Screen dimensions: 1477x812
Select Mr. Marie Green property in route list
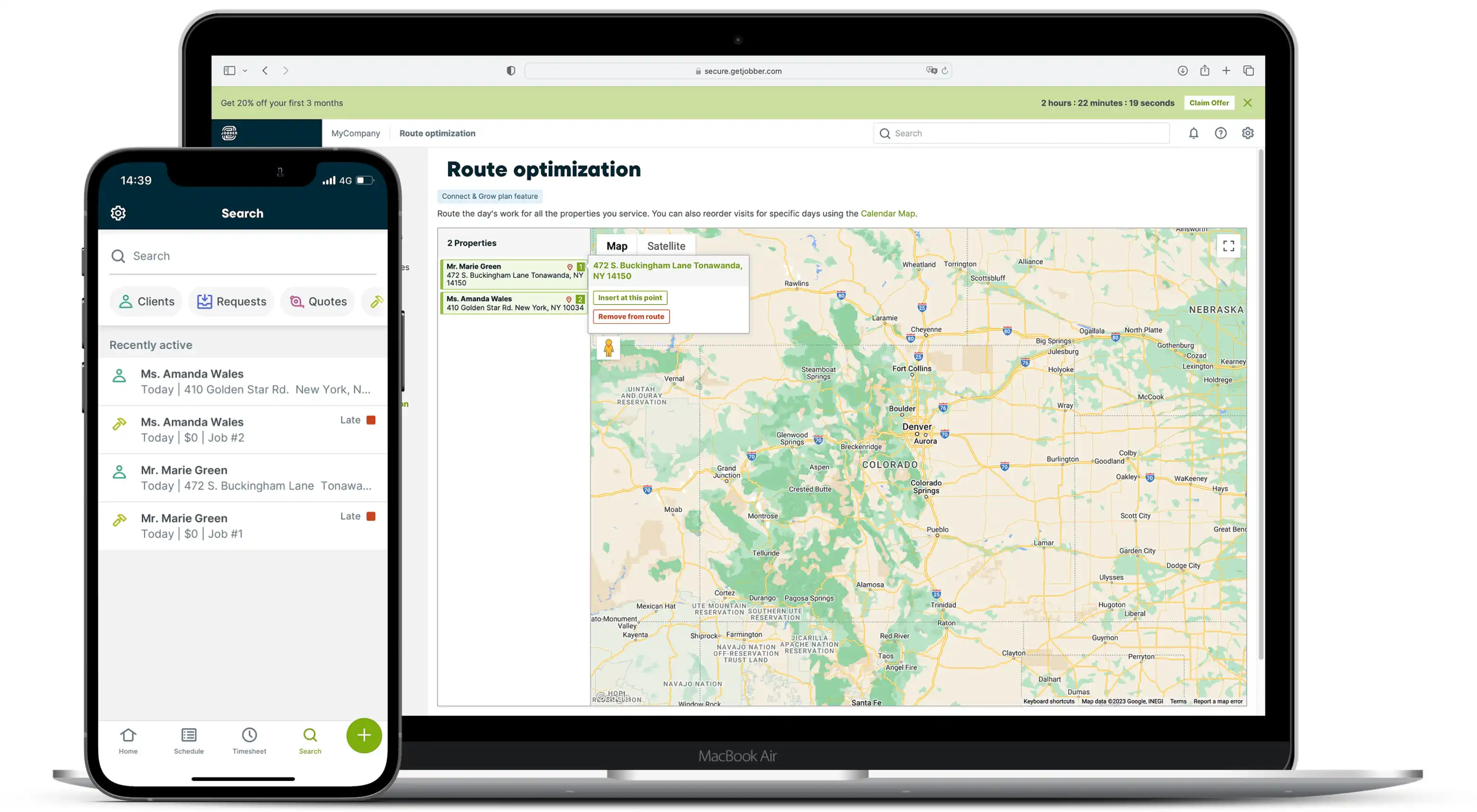(x=514, y=274)
